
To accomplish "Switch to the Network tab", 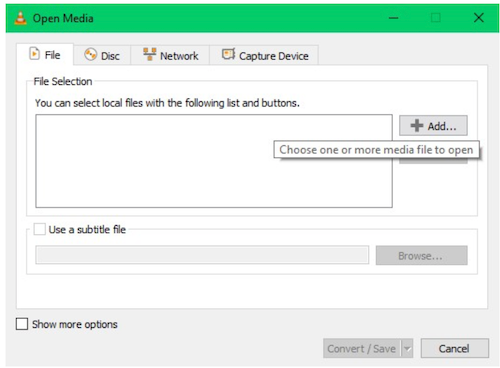I will (170, 55).
